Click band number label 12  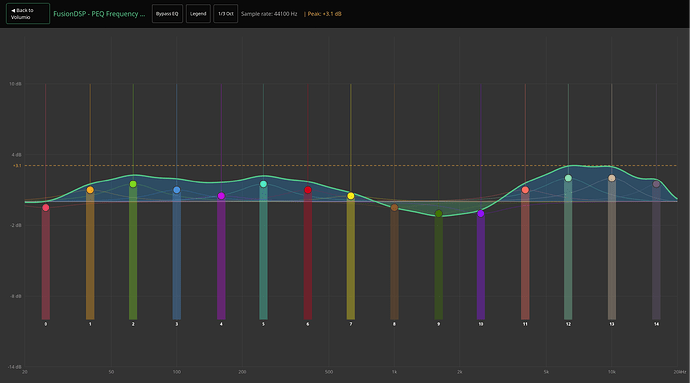coord(569,324)
